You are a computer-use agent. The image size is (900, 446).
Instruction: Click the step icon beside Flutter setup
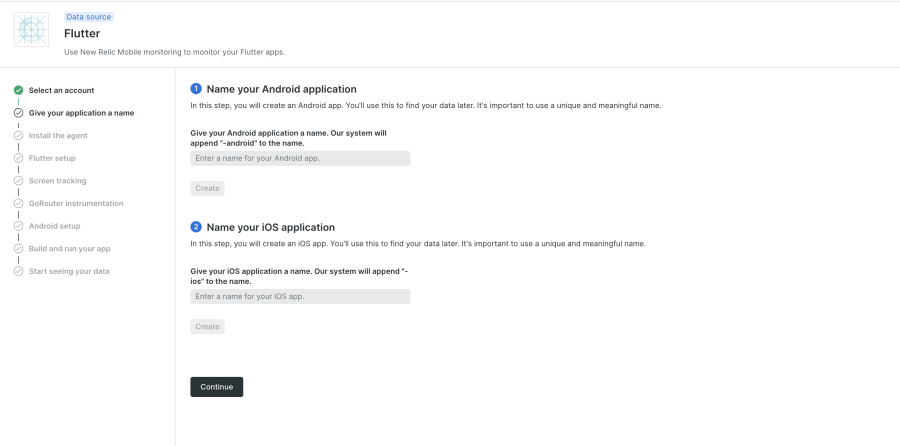(x=18, y=158)
